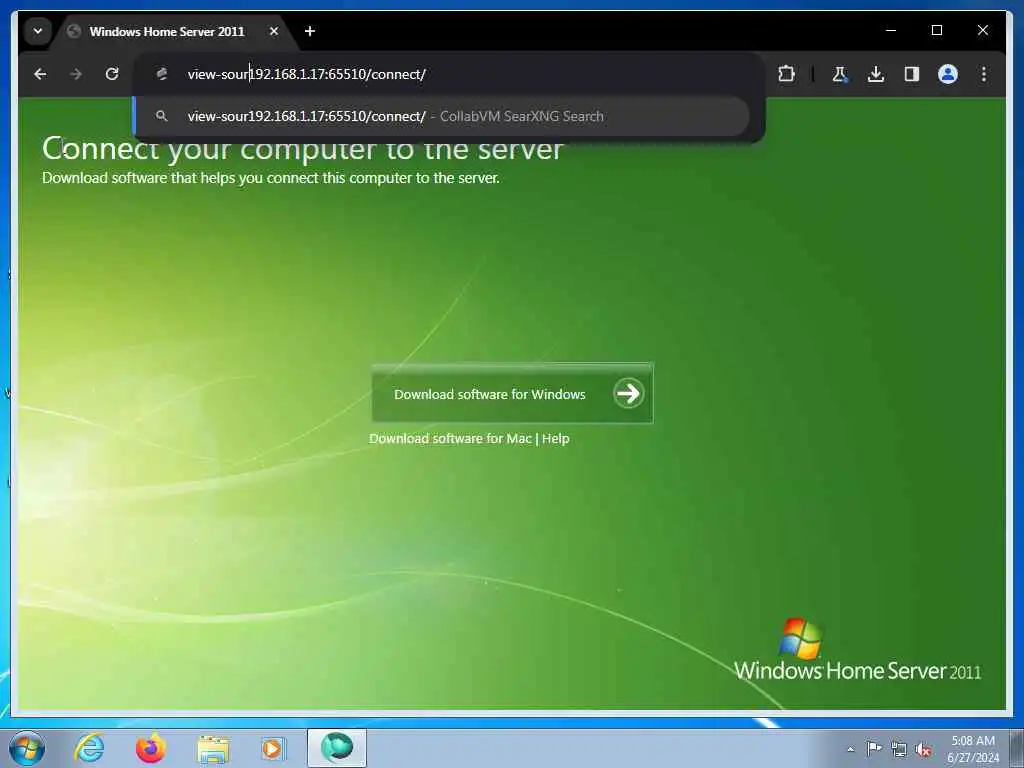Click the muted volume tray icon

tap(923, 749)
